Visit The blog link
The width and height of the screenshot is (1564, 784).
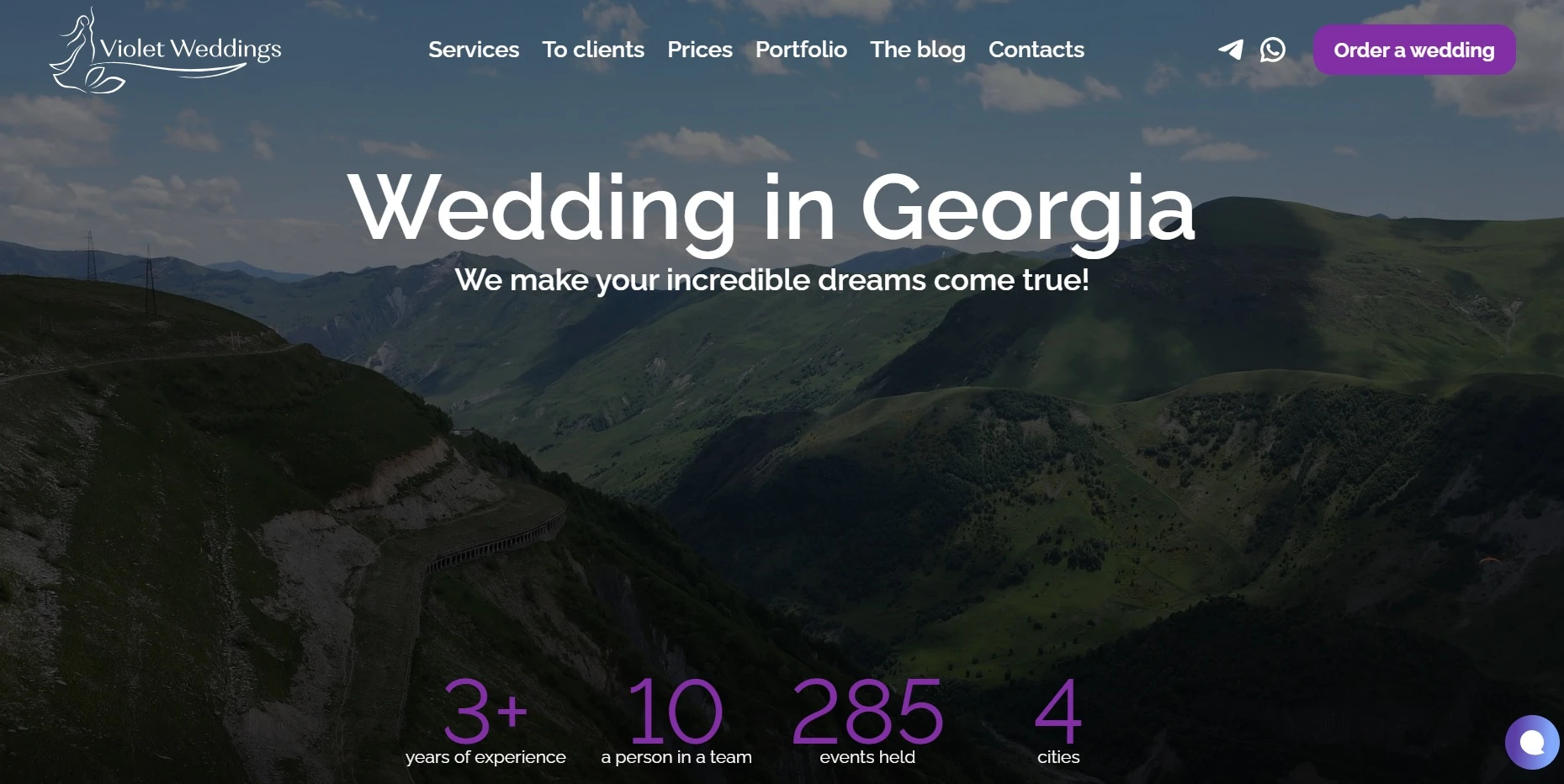[x=918, y=50]
